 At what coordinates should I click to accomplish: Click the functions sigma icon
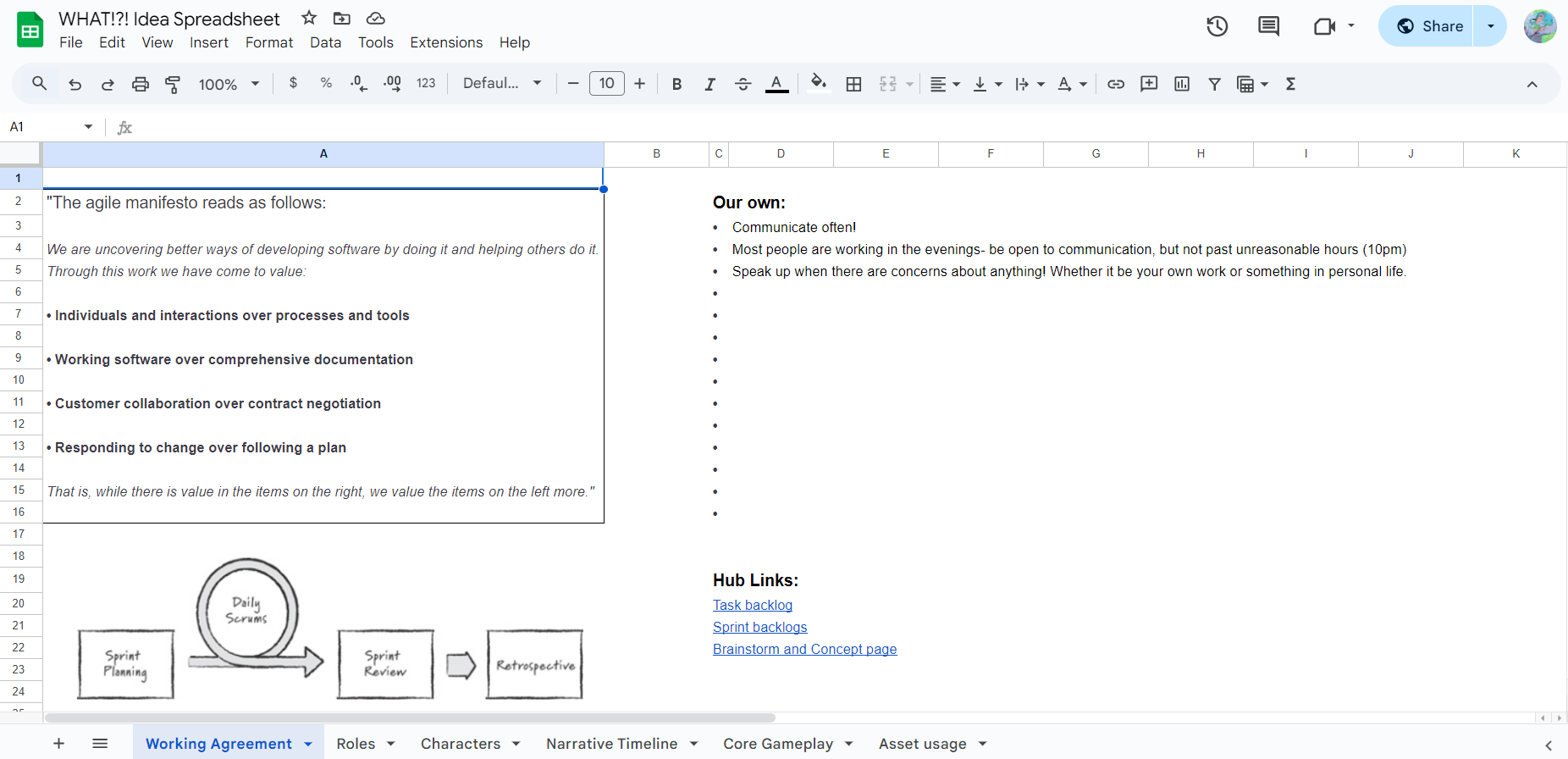(x=1290, y=84)
